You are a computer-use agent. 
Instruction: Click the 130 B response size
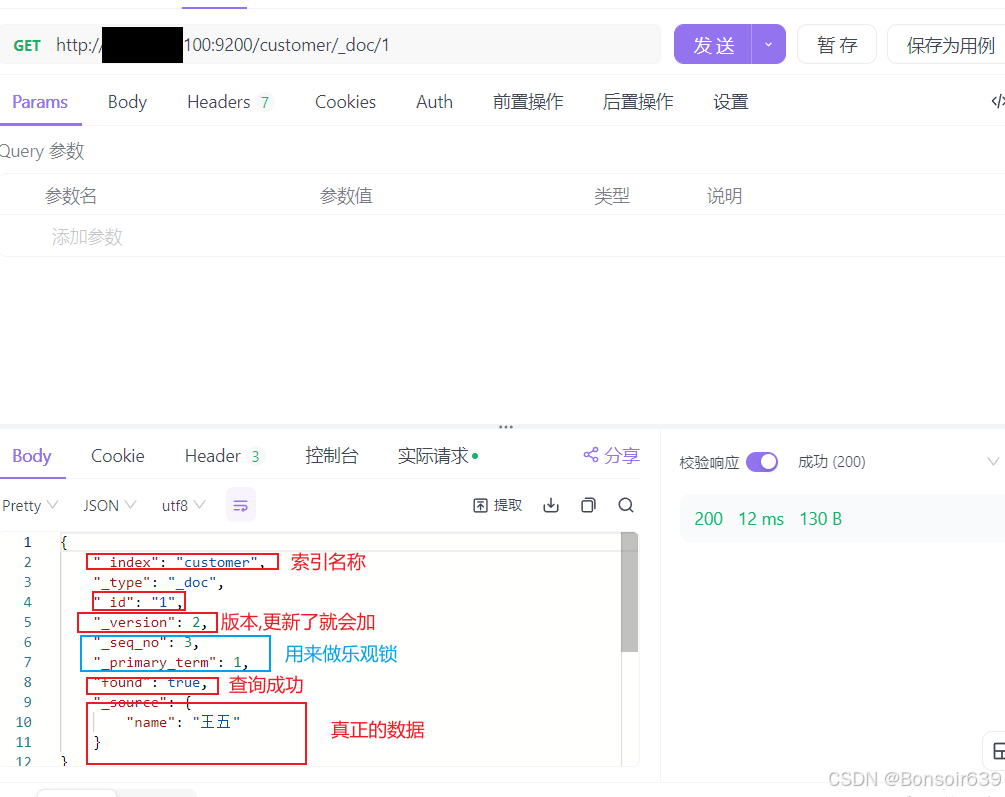820,519
